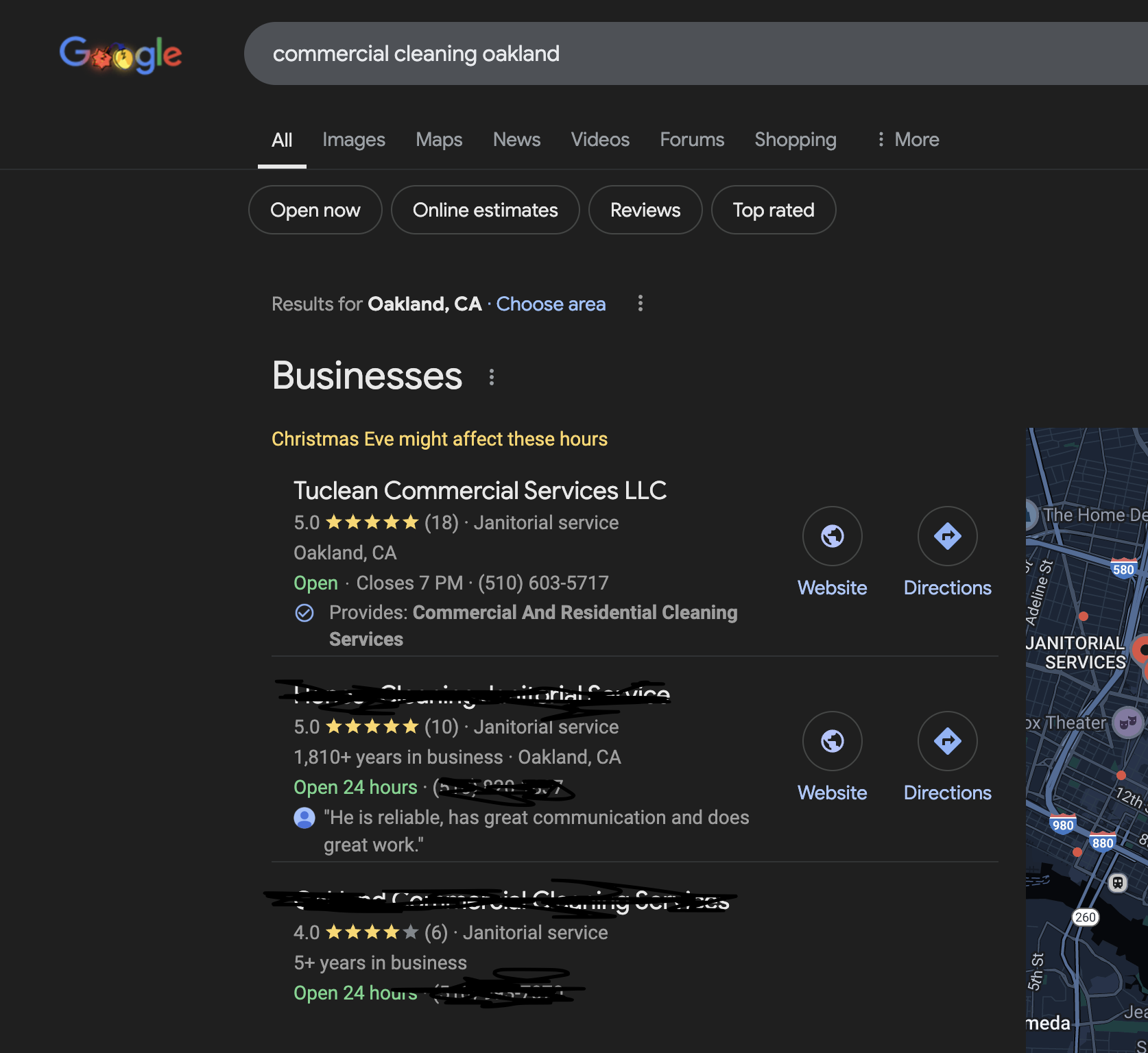This screenshot has width=1148, height=1053.
Task: Click the transit station icon on the map
Action: 1118,882
